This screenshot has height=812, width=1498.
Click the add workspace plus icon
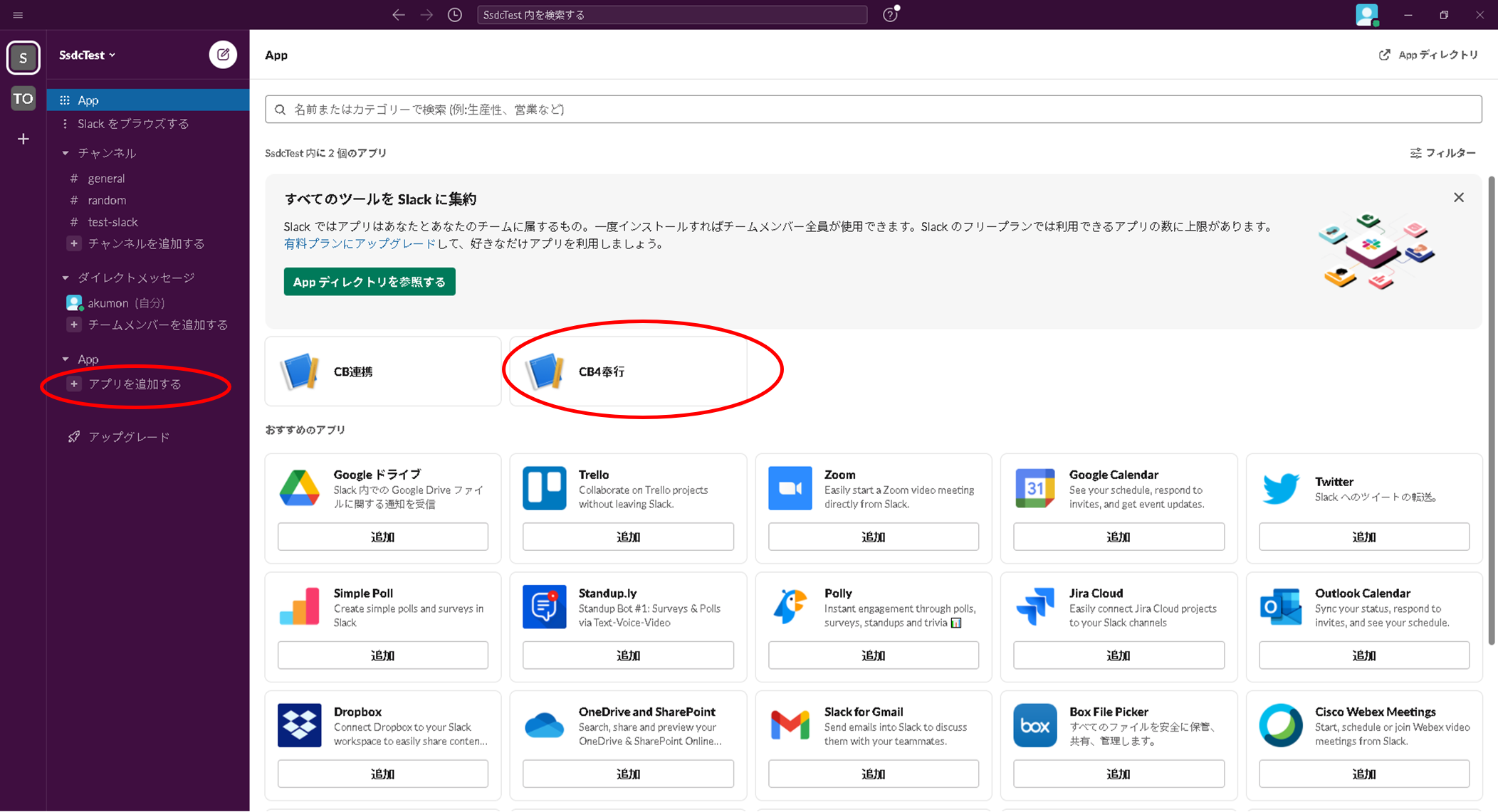[23, 139]
